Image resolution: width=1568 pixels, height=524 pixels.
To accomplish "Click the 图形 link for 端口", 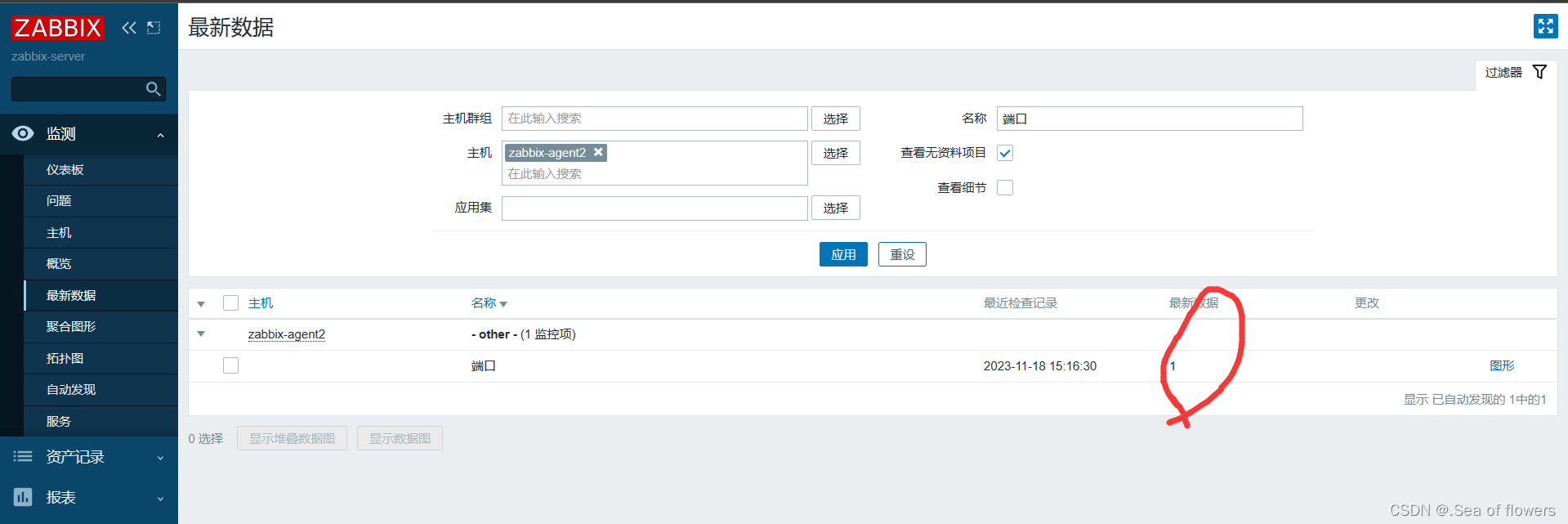I will point(1502,365).
